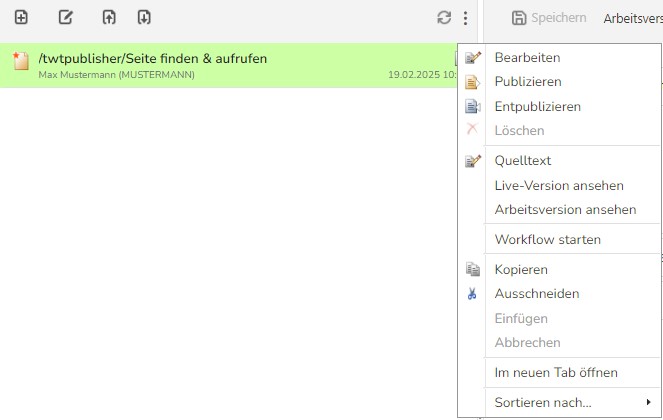Click the Quelltext pencil icon in menu
663x420 pixels.
473,161
